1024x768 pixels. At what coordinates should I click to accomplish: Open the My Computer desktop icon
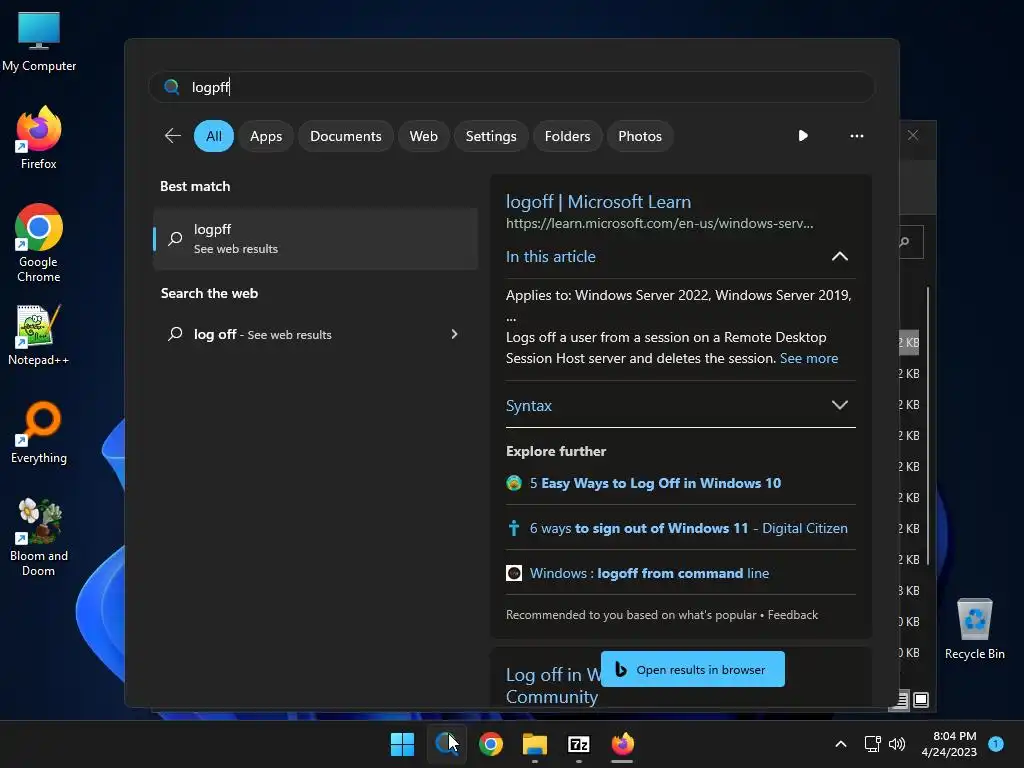39,42
